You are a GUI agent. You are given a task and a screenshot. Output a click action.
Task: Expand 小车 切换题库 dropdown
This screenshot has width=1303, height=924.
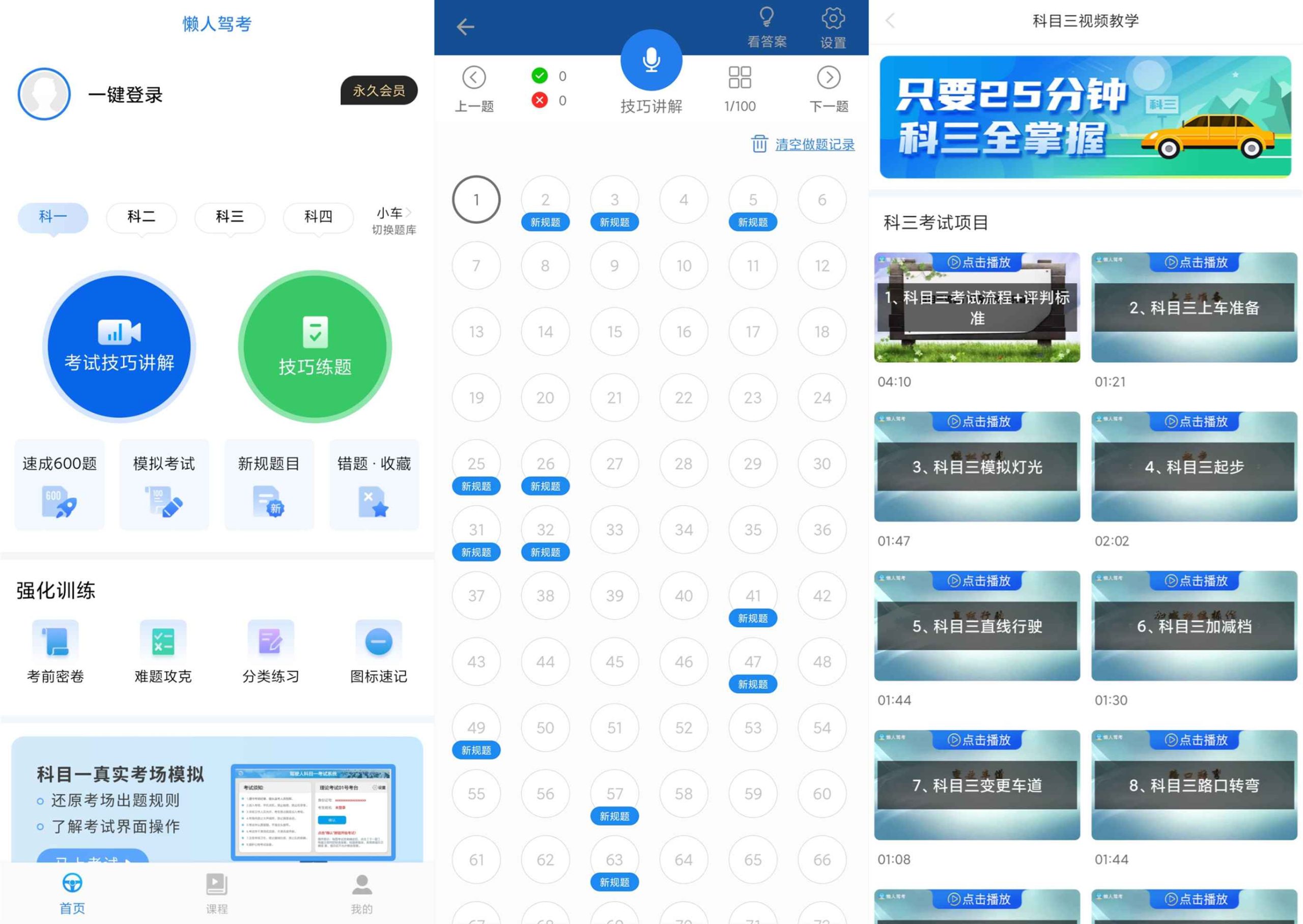(x=395, y=217)
